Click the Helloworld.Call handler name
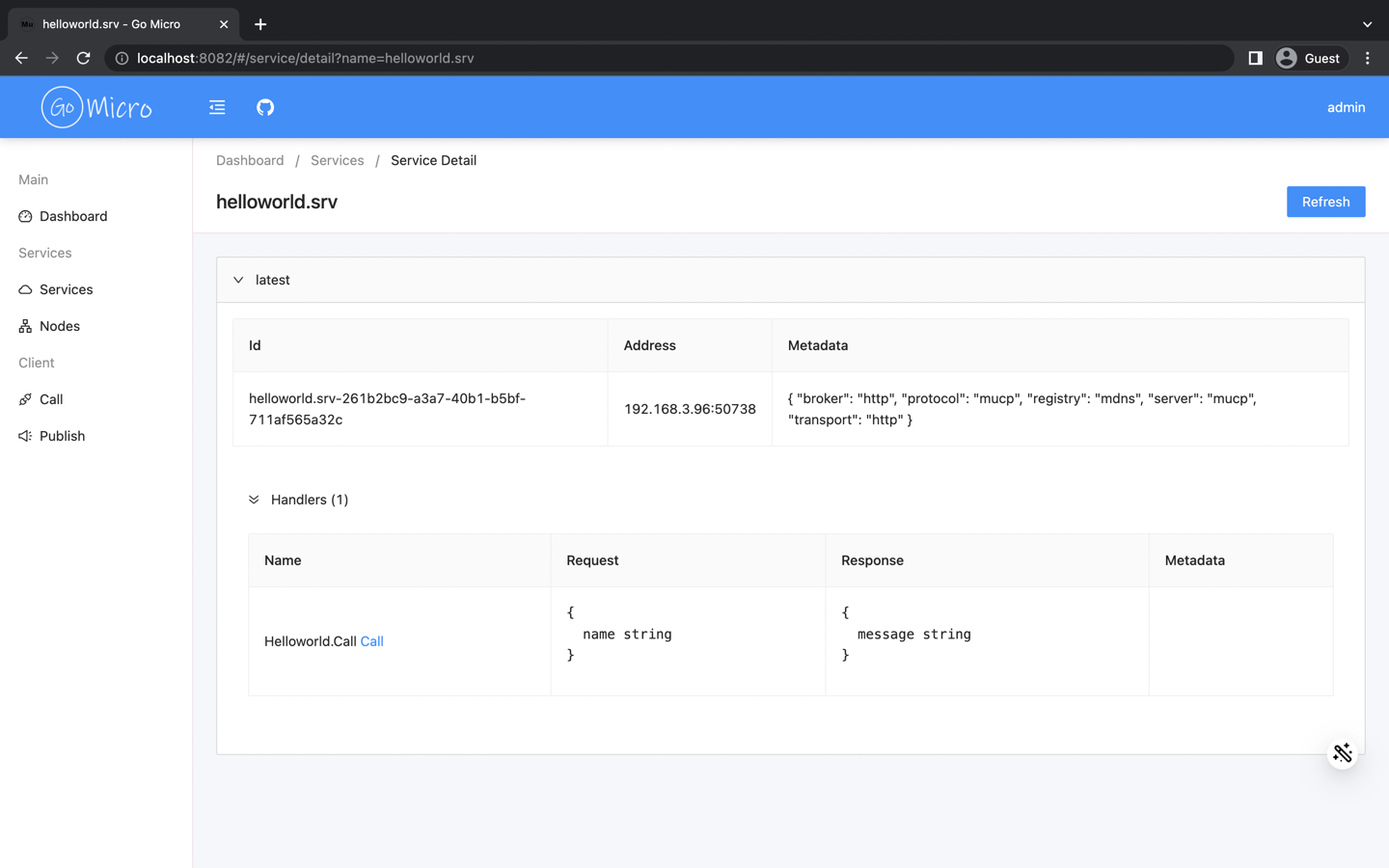 click(x=311, y=641)
